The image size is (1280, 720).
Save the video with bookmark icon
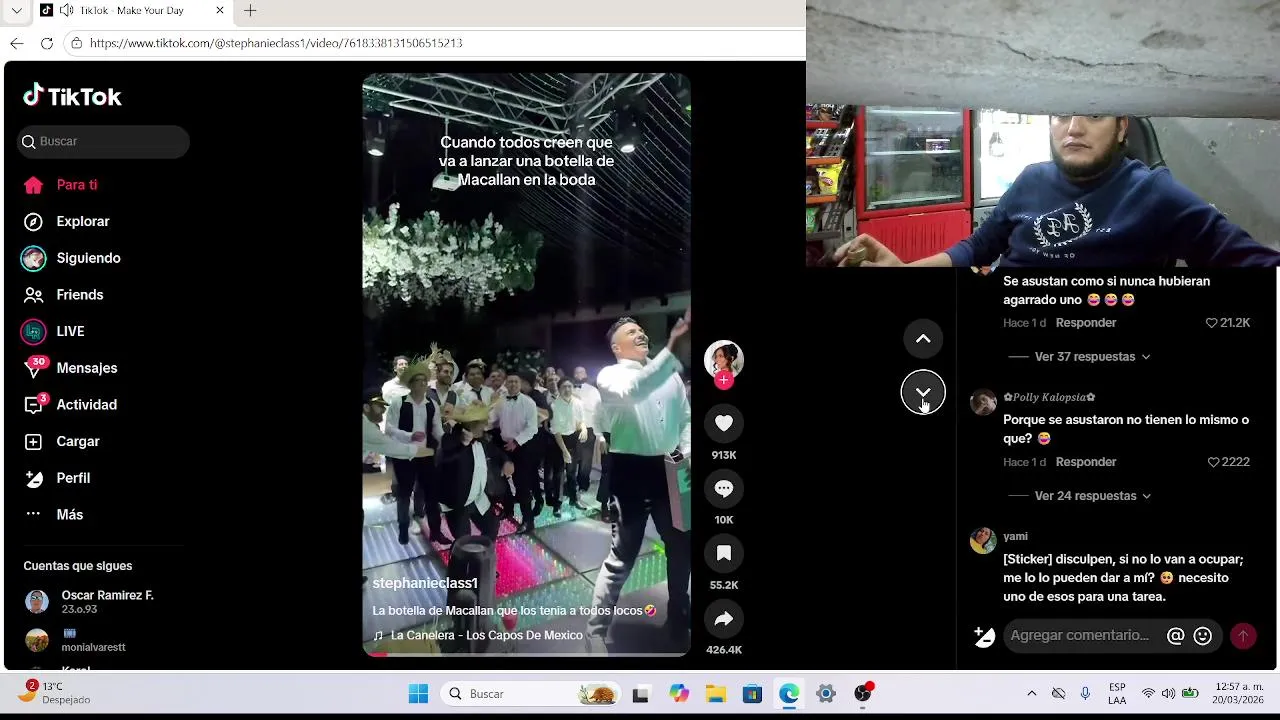pyautogui.click(x=724, y=553)
